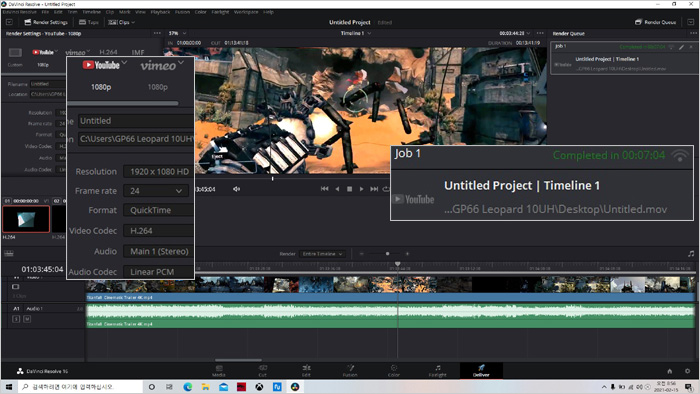This screenshot has width=700, height=394.
Task: Switch to the Fairlight page
Action: click(438, 371)
